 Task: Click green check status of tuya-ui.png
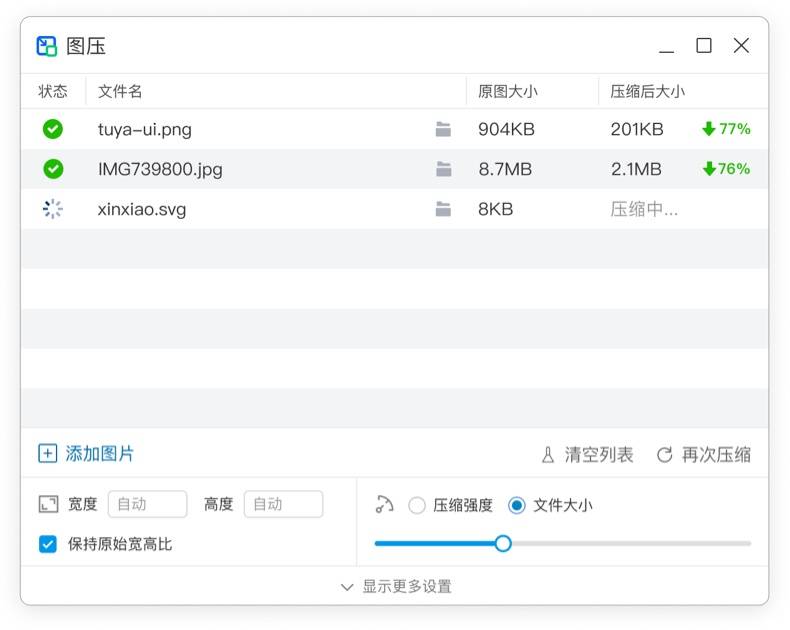53,129
